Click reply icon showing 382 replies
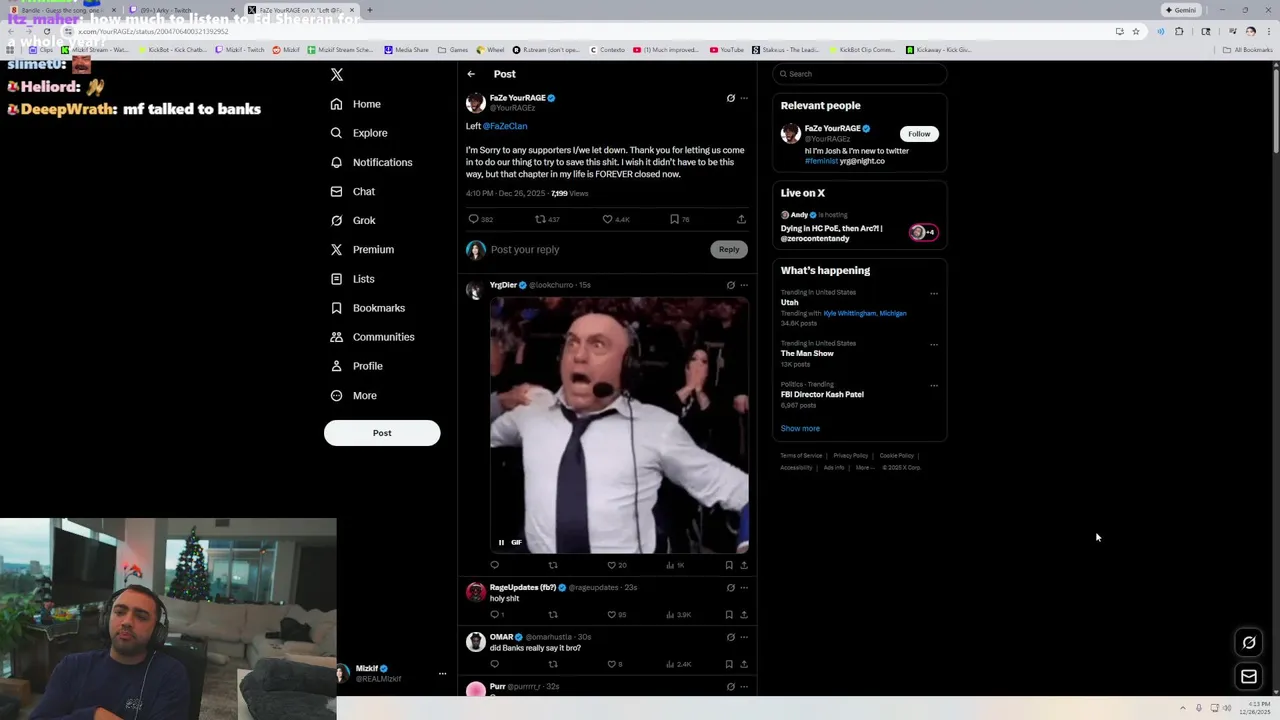This screenshot has width=1280, height=720. [x=481, y=219]
